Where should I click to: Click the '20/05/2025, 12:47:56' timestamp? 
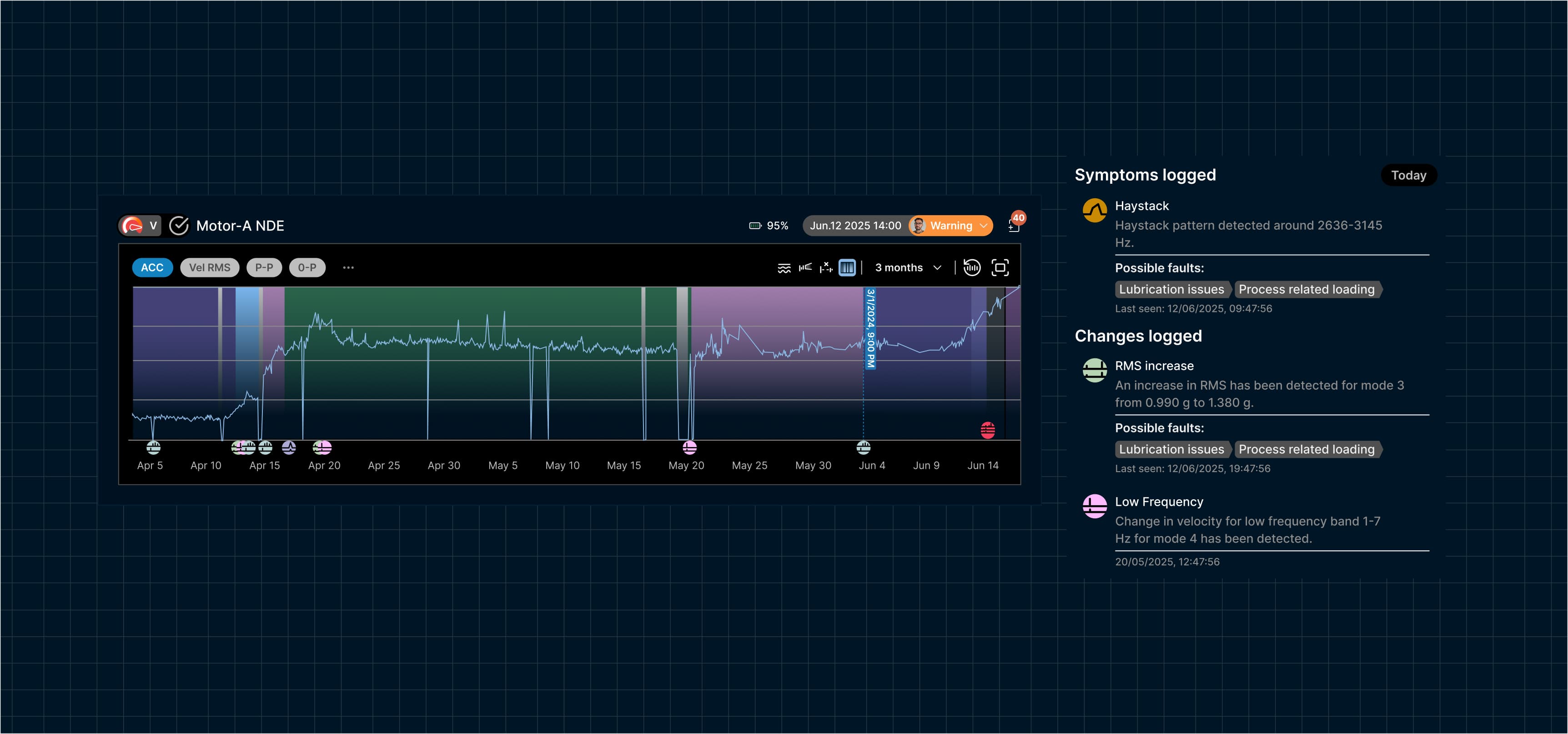tap(1167, 562)
